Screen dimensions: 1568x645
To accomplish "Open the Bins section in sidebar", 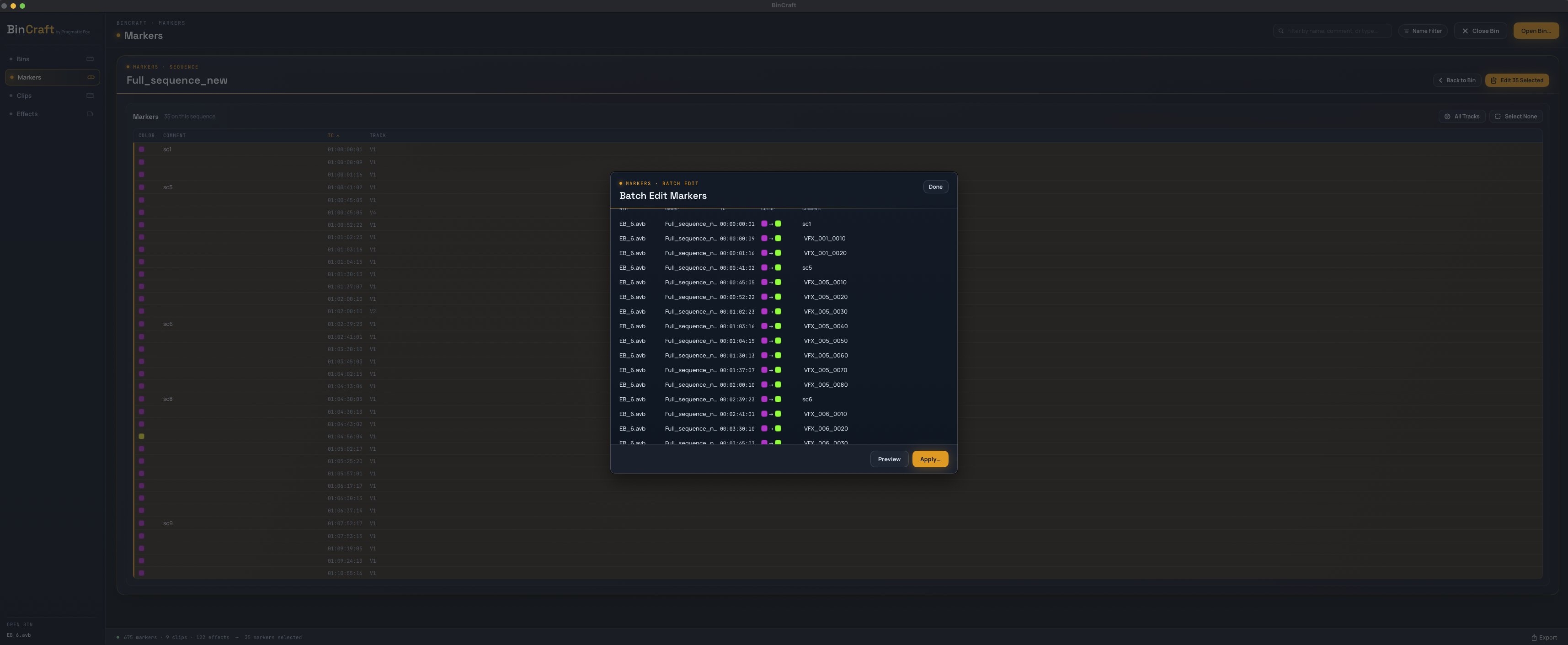I will [53, 59].
